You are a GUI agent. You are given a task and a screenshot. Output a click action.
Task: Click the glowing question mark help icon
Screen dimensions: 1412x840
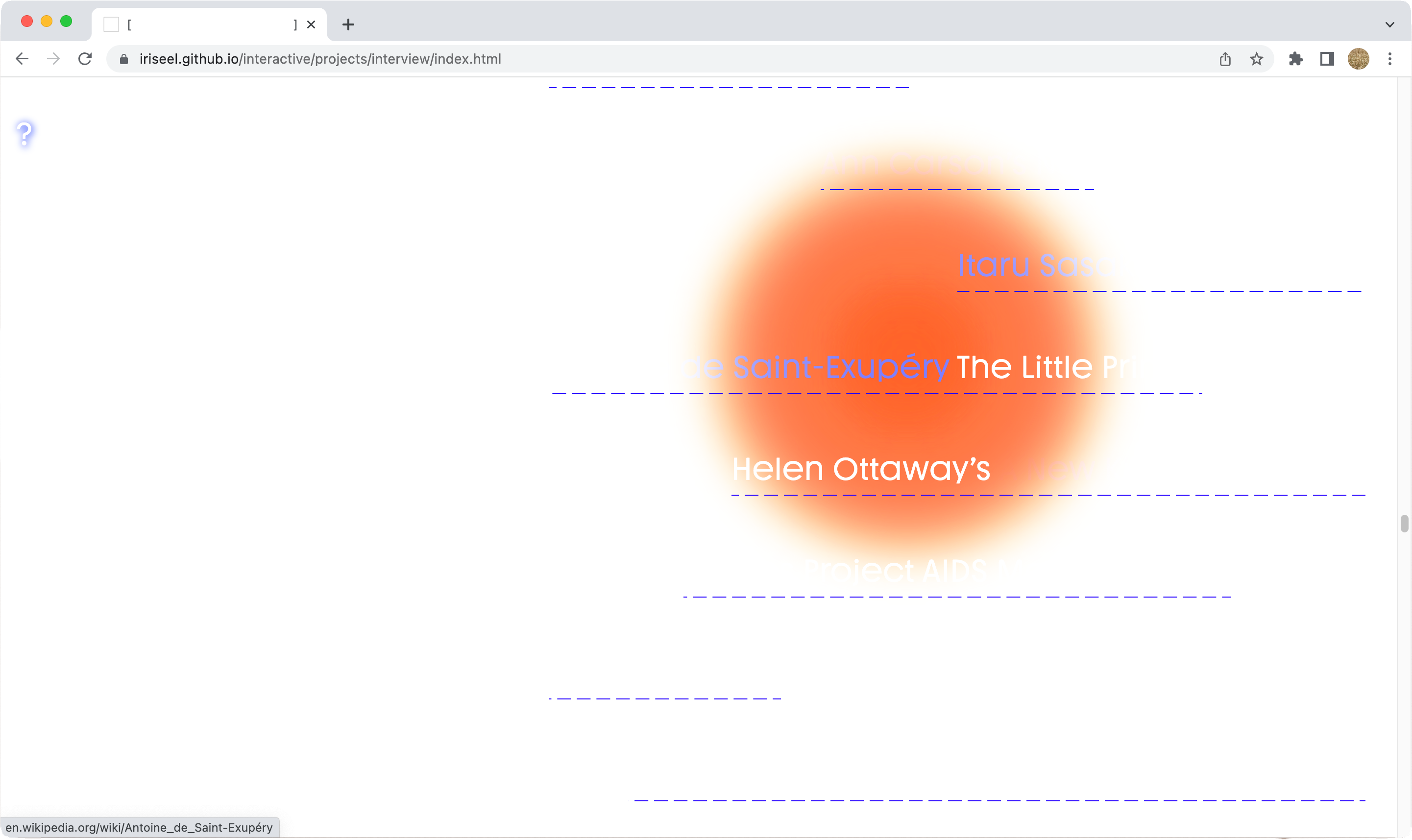(24, 134)
